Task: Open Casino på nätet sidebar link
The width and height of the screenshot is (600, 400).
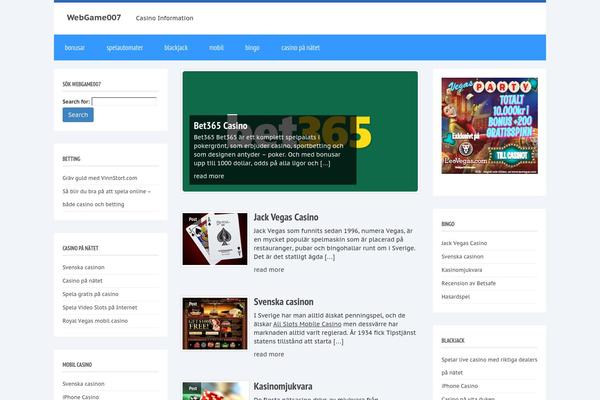Action: (82, 281)
